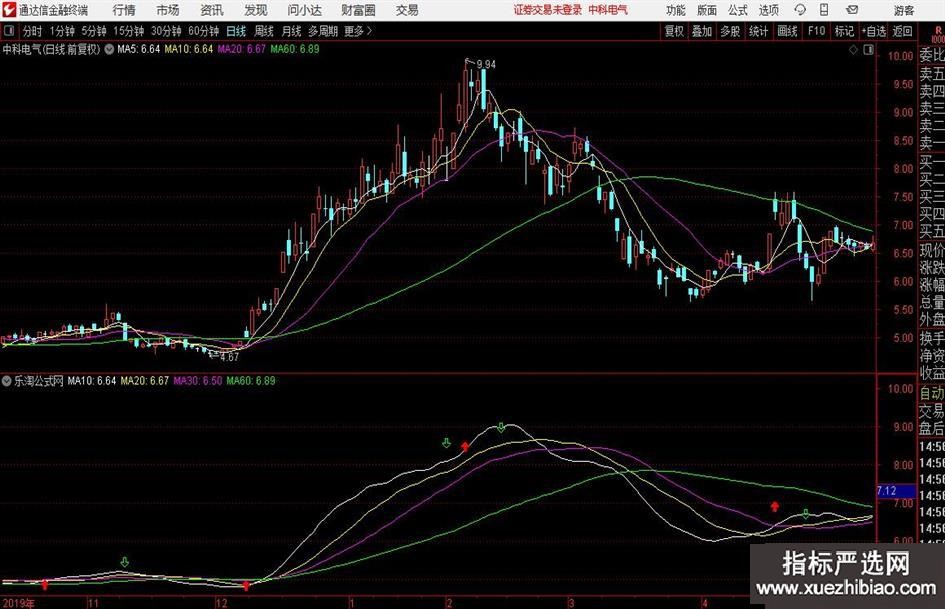Open the 多周期 multi-period view

(x=323, y=31)
